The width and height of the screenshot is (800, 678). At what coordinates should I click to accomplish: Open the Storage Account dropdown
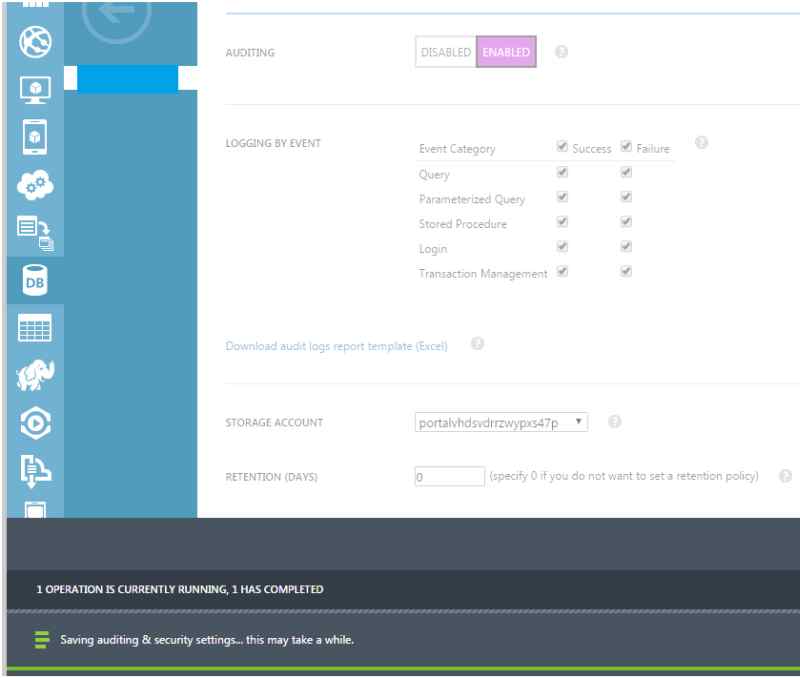pyautogui.click(x=501, y=422)
